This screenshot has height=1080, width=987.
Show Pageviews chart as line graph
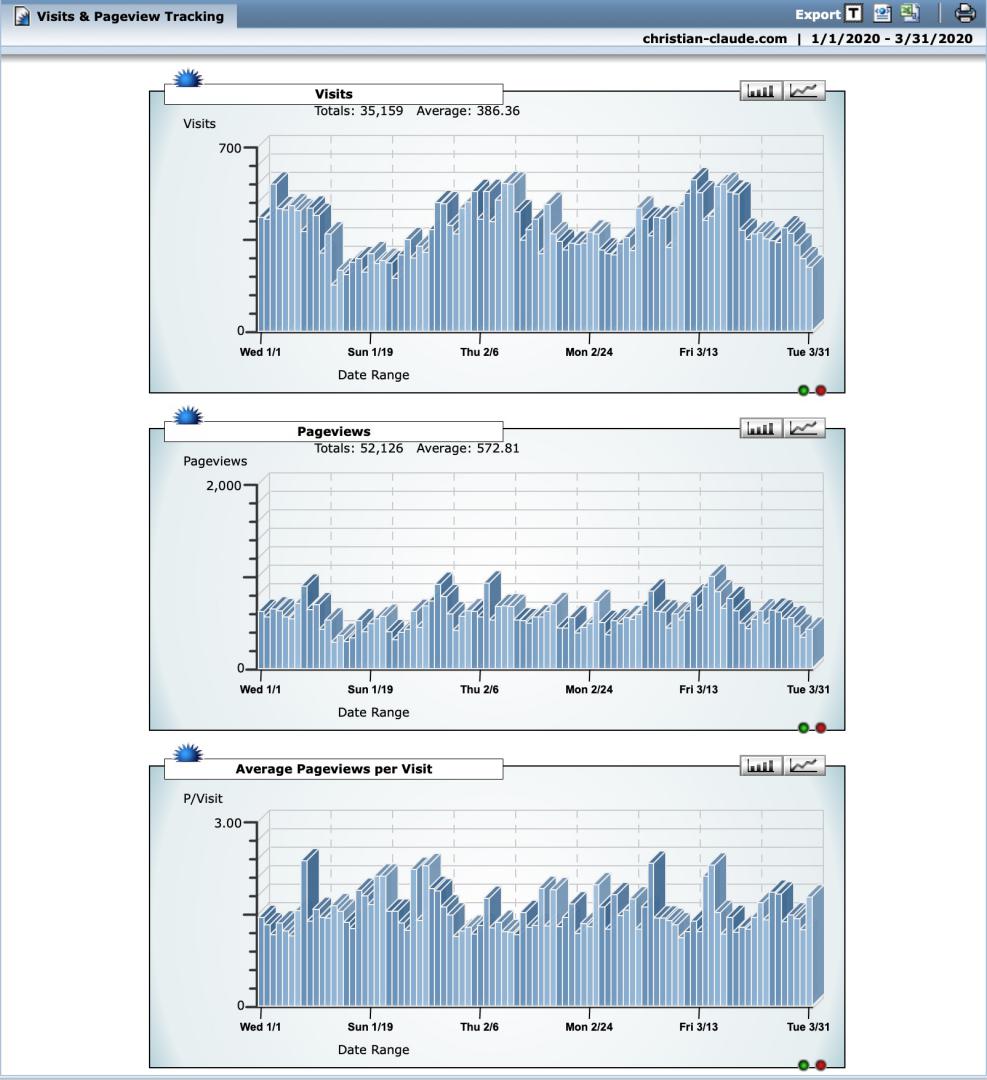tap(804, 428)
